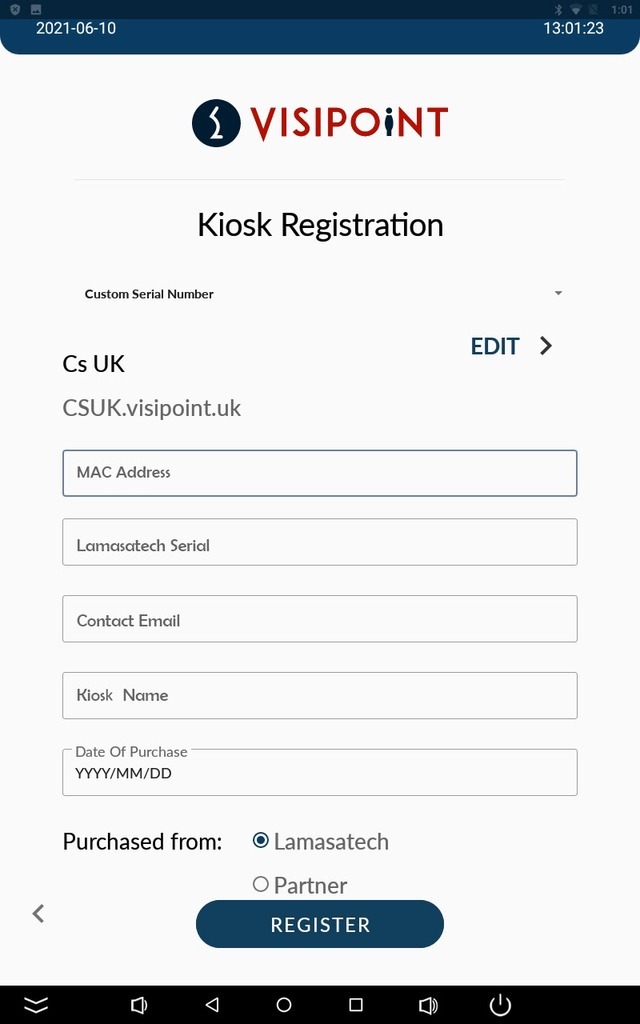The width and height of the screenshot is (640, 1024).
Task: Tap the Android back triangle button
Action: [212, 1004]
